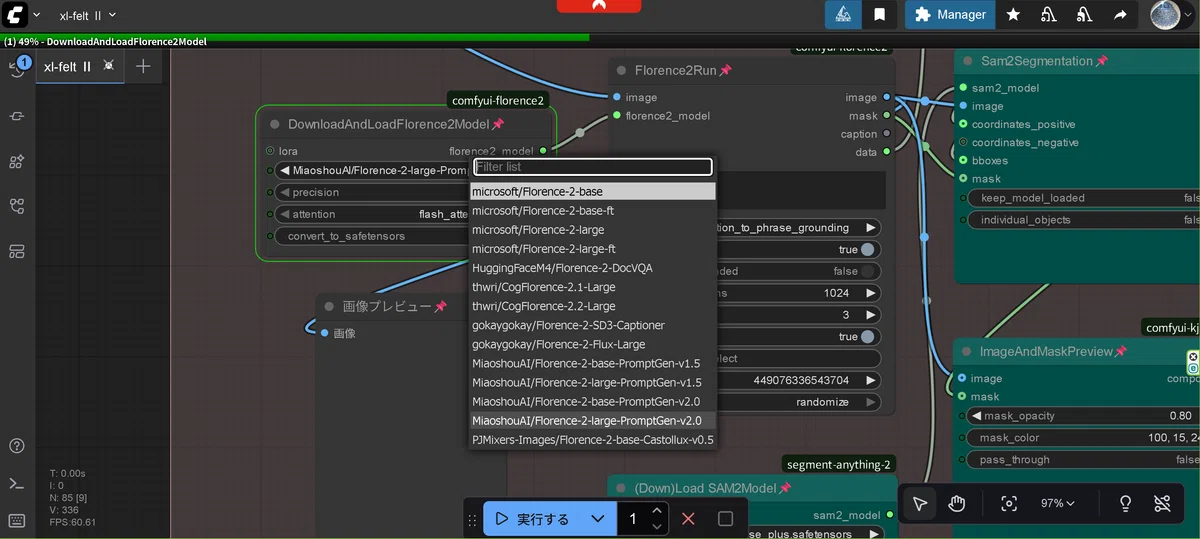Viewport: 1200px width, 539px height.
Task: Click the 1024 value field arrow
Action: click(870, 293)
